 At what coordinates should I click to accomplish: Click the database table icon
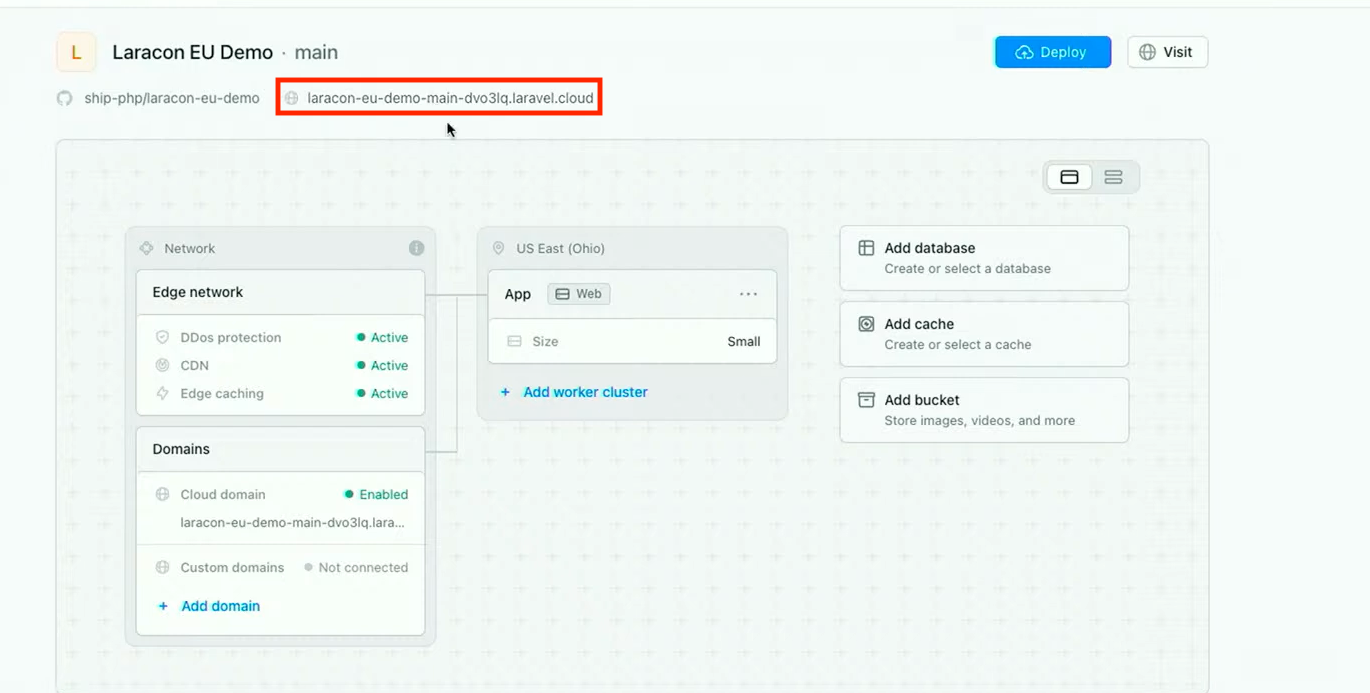[866, 248]
